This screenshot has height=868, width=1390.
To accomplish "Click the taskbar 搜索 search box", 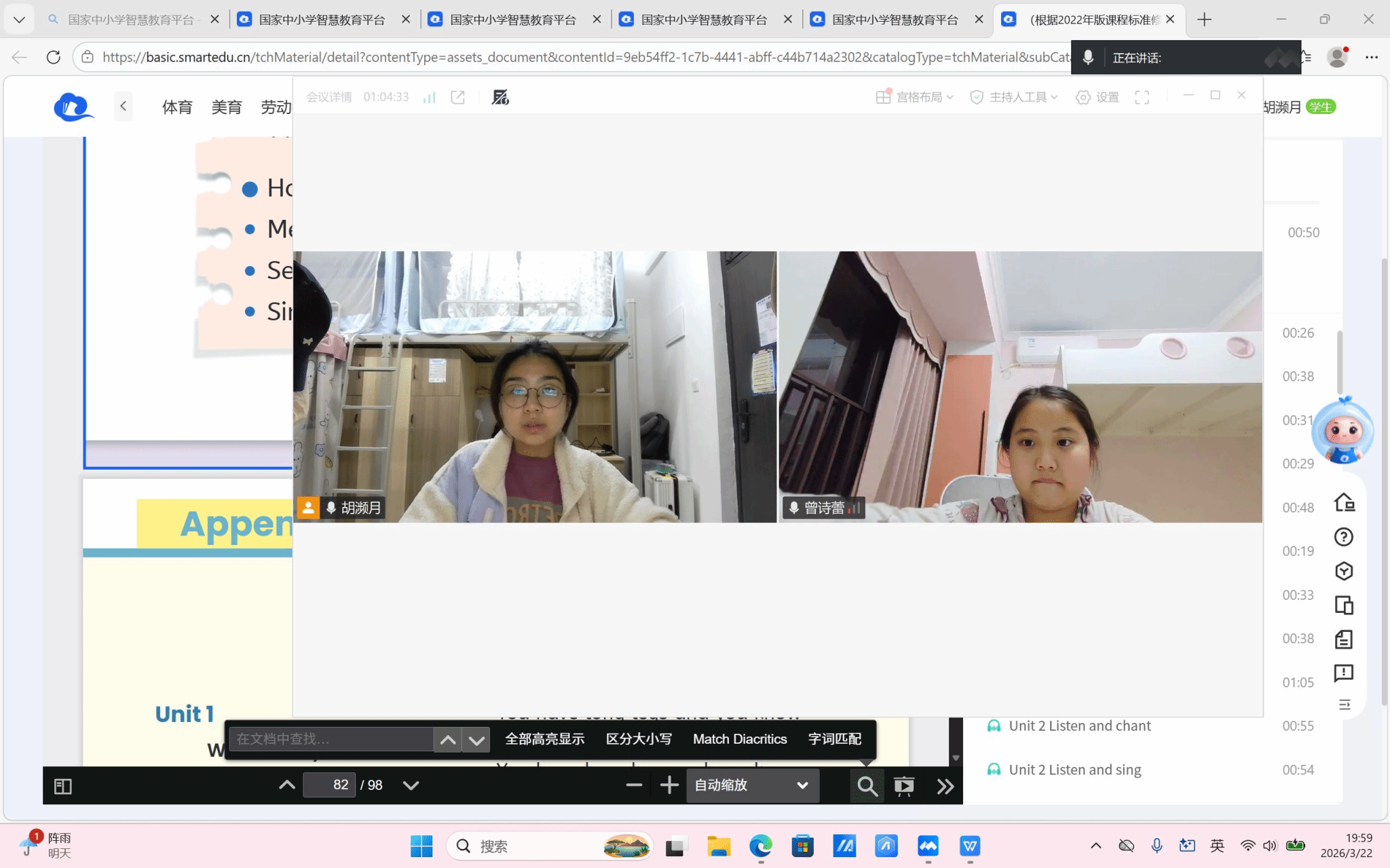I will (550, 846).
